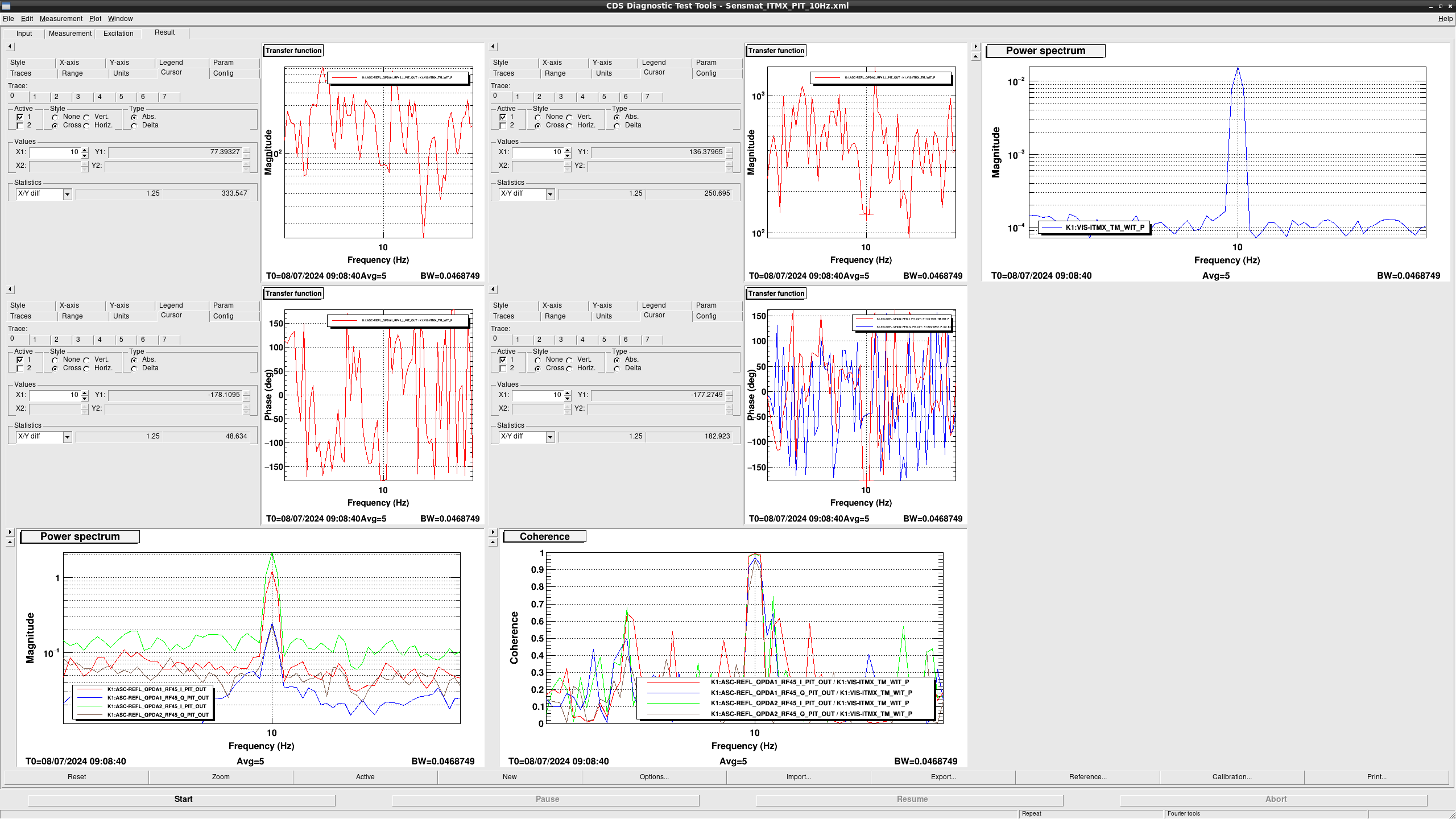Screen dimensions: 1456x819
Task: Click up-arrow icon beside ASC-REFL Power spectrum plot
Action: (10, 543)
